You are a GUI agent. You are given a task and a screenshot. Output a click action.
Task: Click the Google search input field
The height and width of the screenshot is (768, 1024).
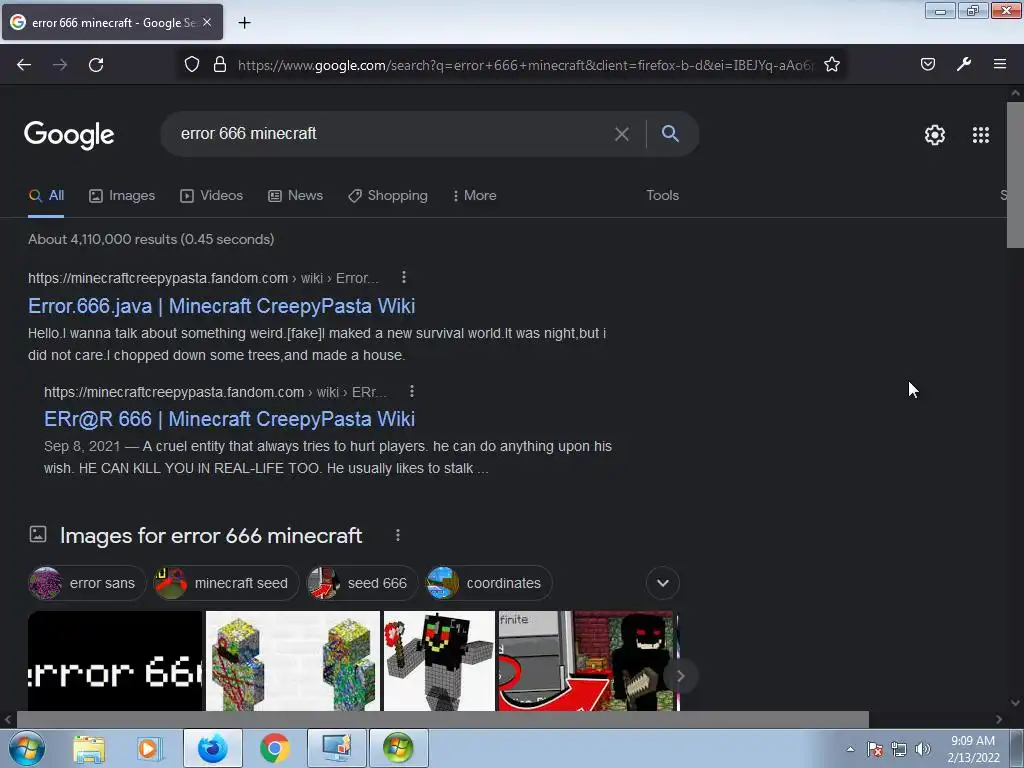392,134
